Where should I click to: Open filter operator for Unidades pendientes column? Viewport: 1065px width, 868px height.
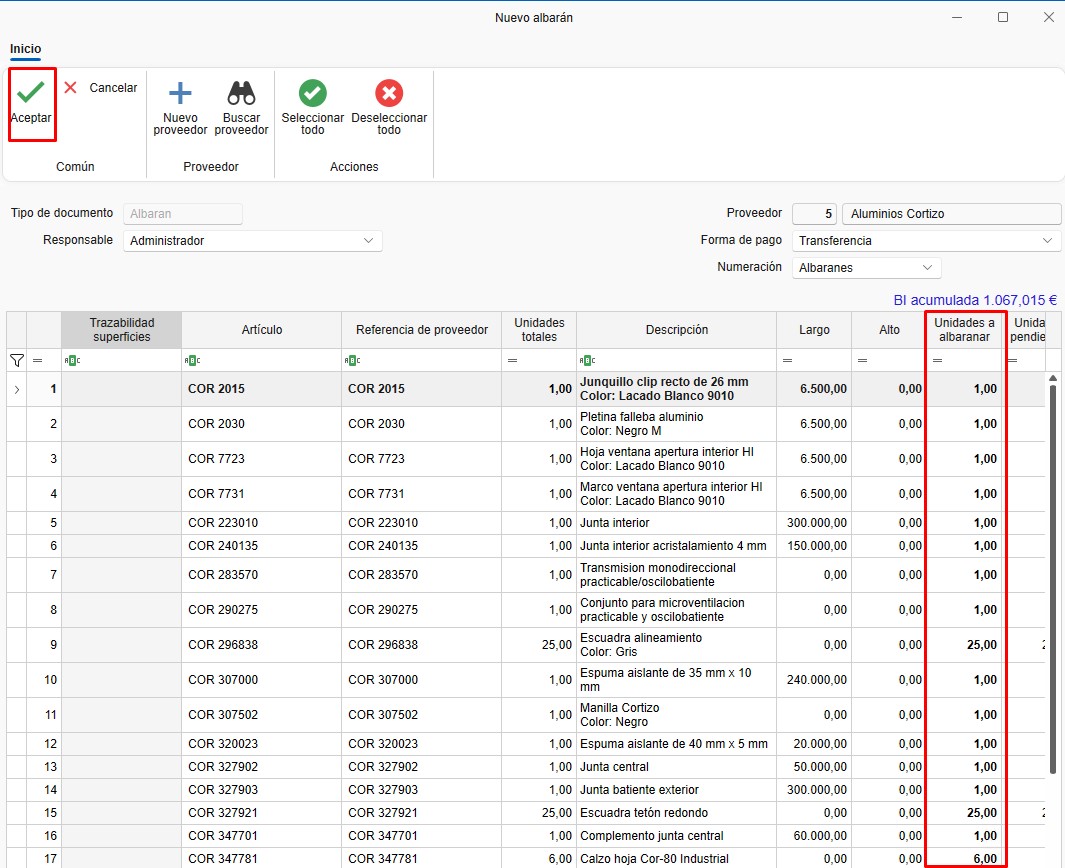pyautogui.click(x=1013, y=361)
